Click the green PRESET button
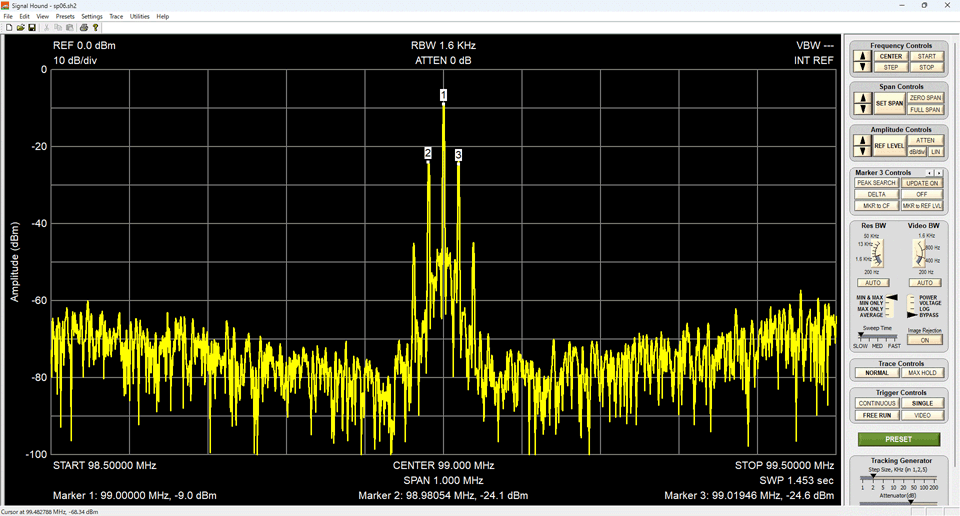Screen dimensions: 960x516 click(x=898, y=439)
